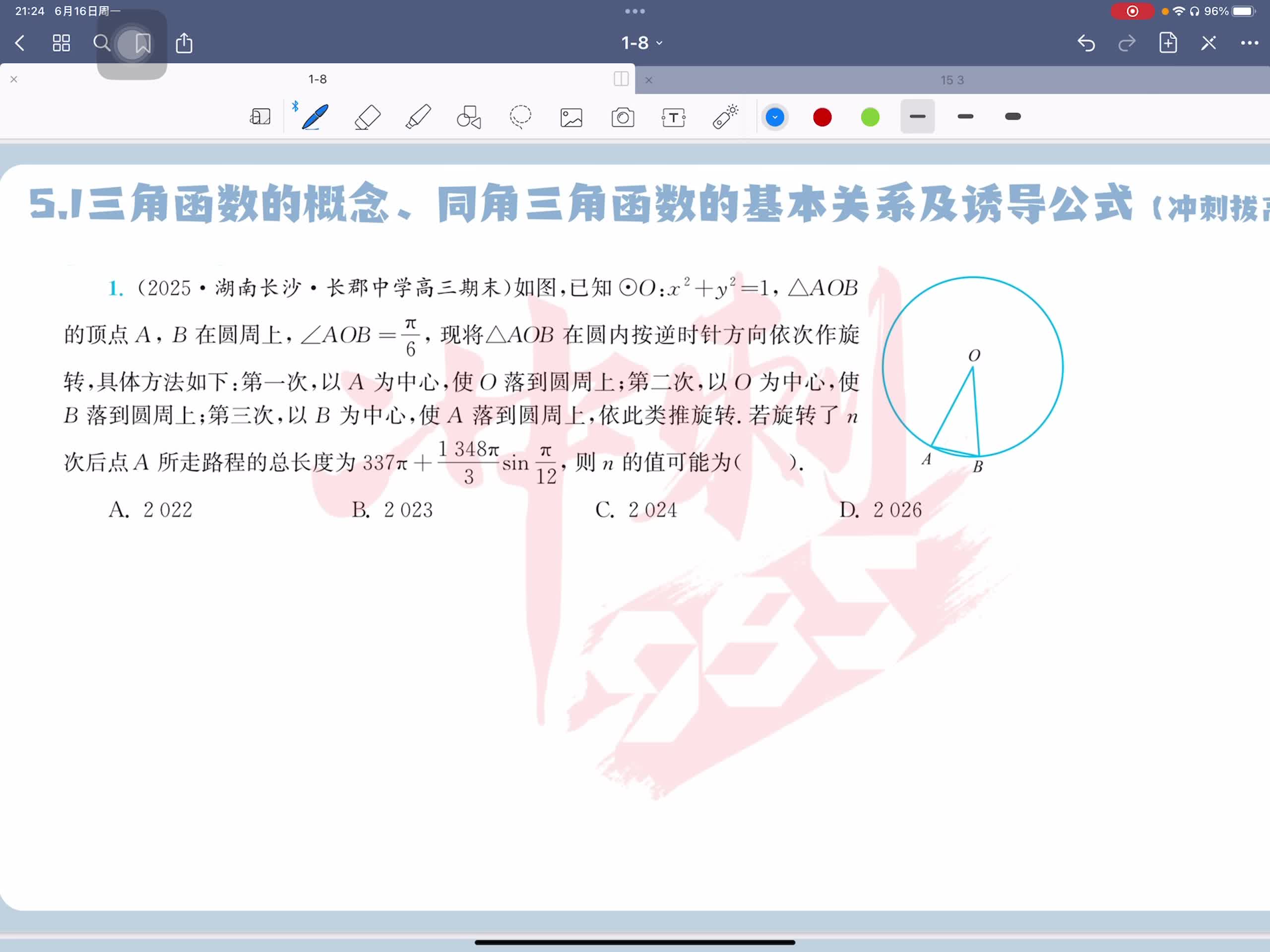
Task: Toggle split view for tab
Action: click(621, 79)
